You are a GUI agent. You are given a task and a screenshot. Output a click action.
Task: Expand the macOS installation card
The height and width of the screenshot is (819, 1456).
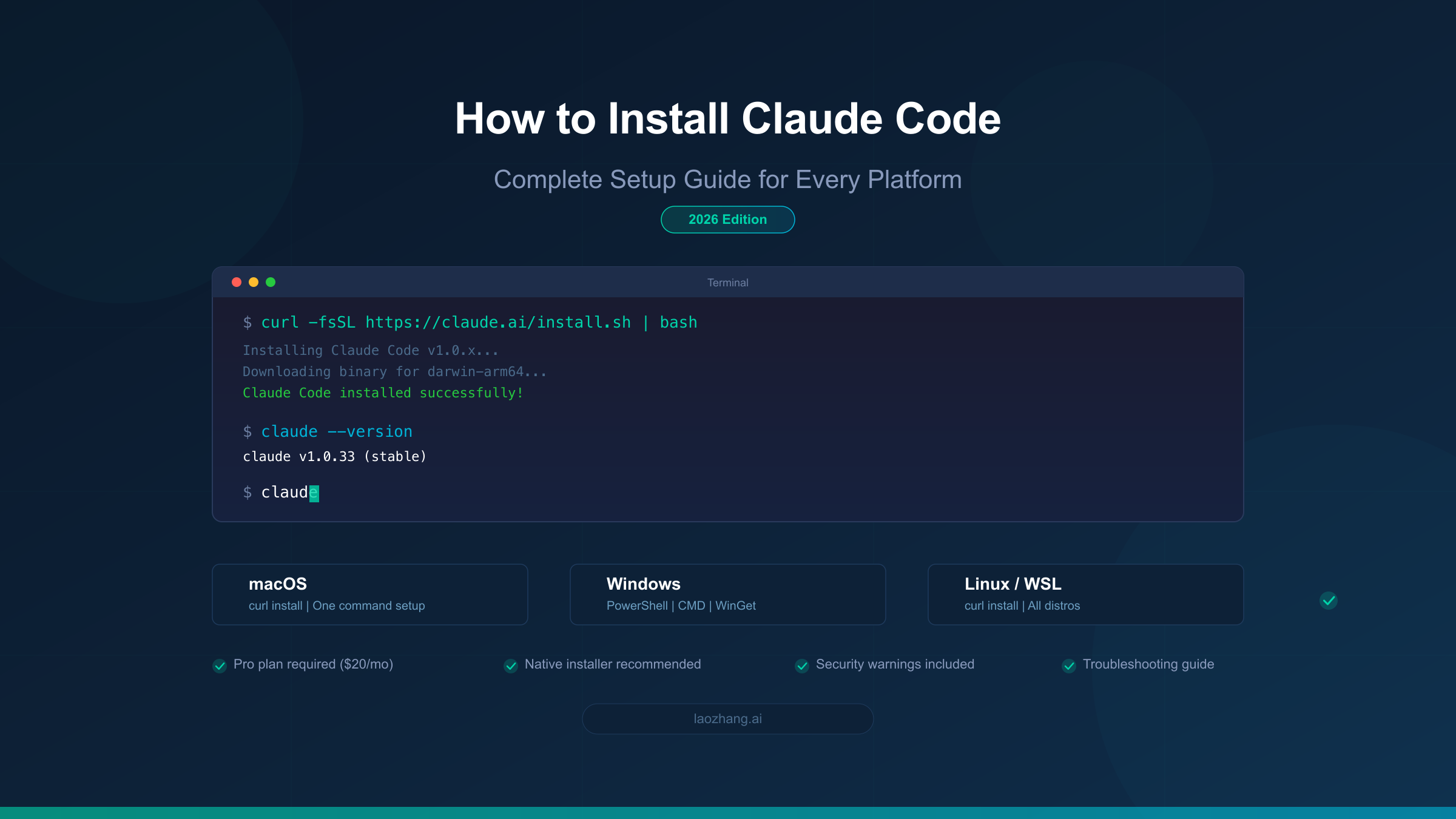369,593
